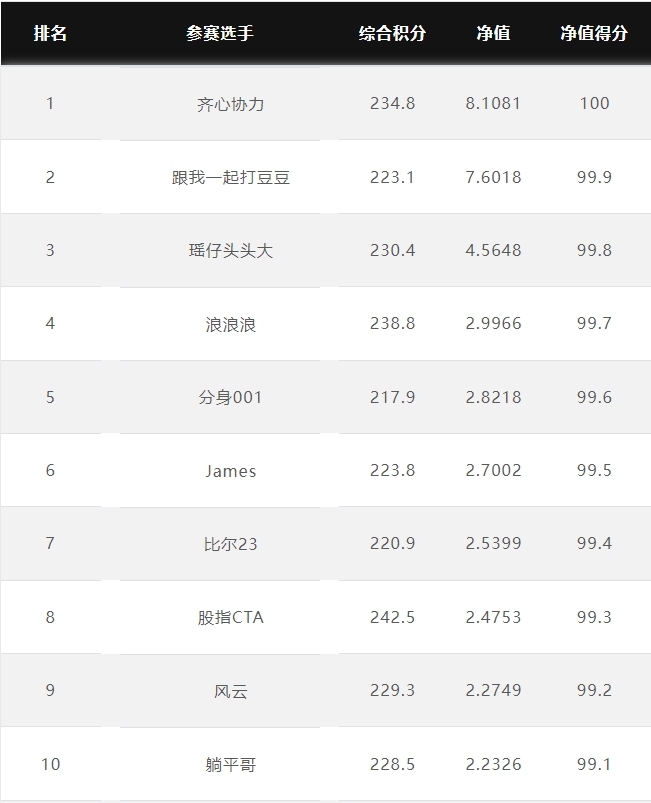
Task: Select the 综合积分 column header
Action: 392,33
